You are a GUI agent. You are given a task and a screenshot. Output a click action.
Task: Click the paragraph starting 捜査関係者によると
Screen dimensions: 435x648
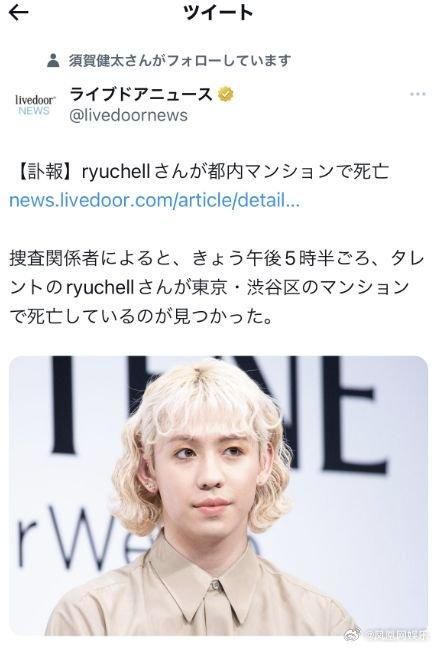tap(216, 288)
